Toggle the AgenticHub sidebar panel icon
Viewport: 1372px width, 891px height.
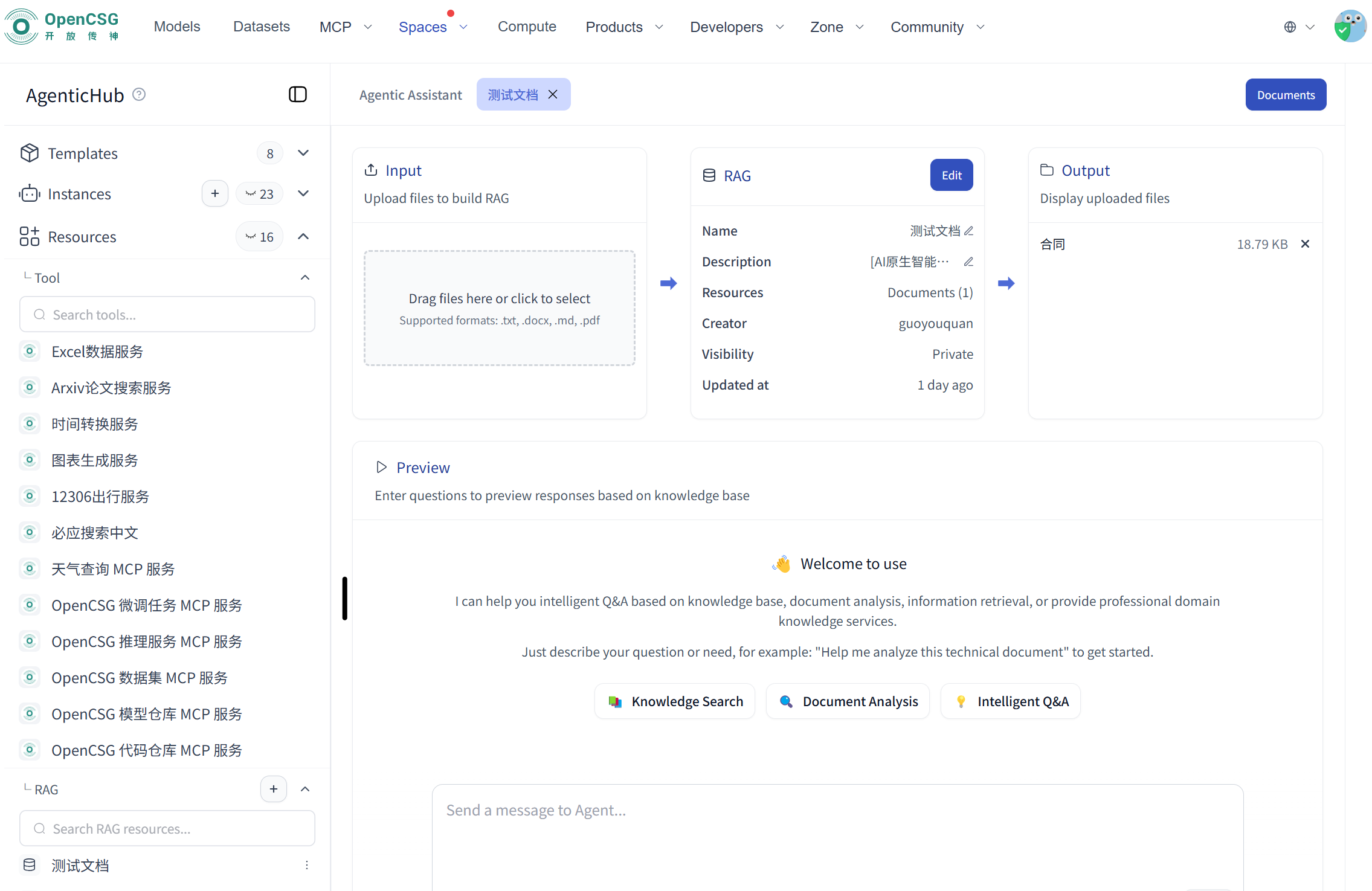point(298,94)
